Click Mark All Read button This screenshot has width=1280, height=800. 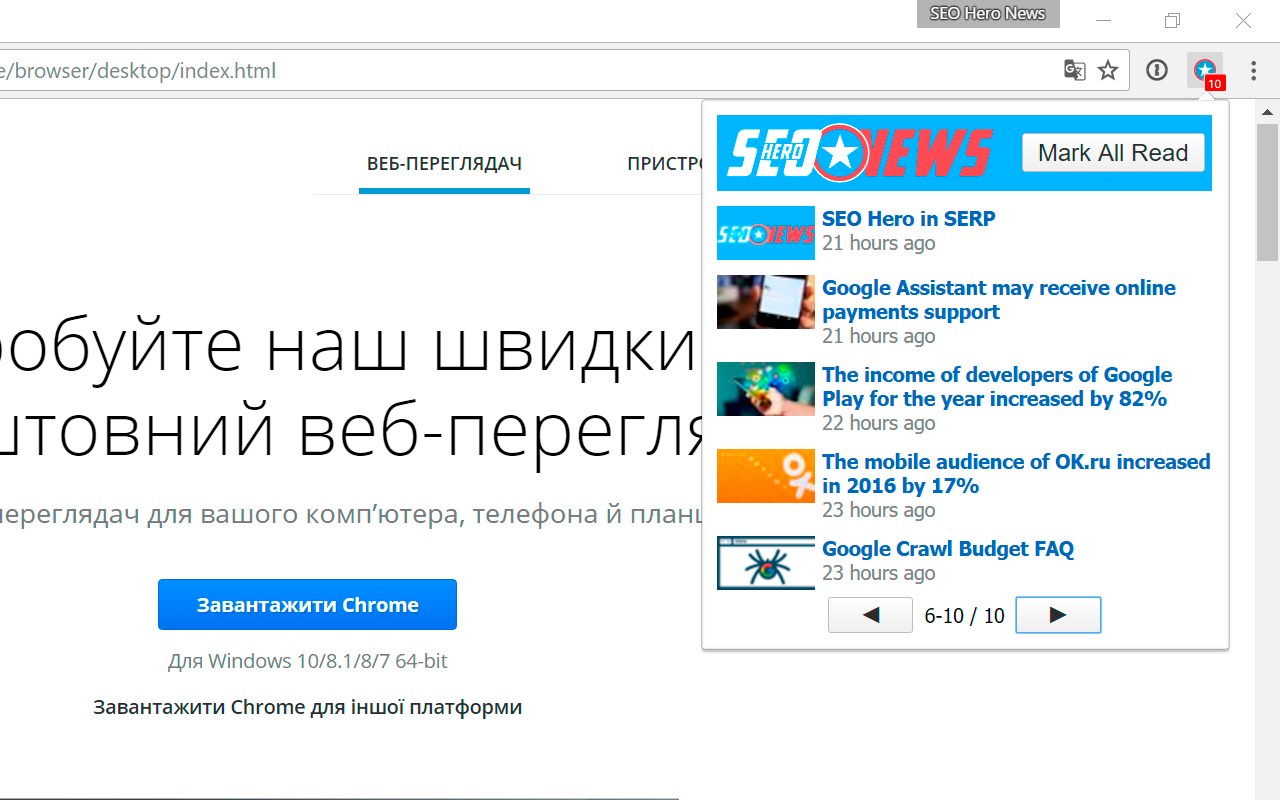[x=1113, y=153]
